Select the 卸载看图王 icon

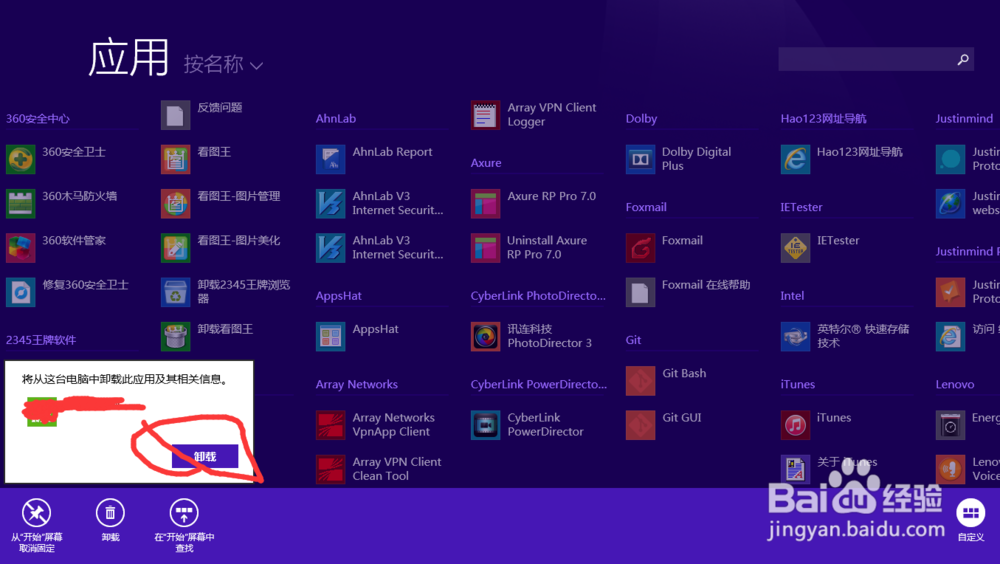(x=175, y=336)
